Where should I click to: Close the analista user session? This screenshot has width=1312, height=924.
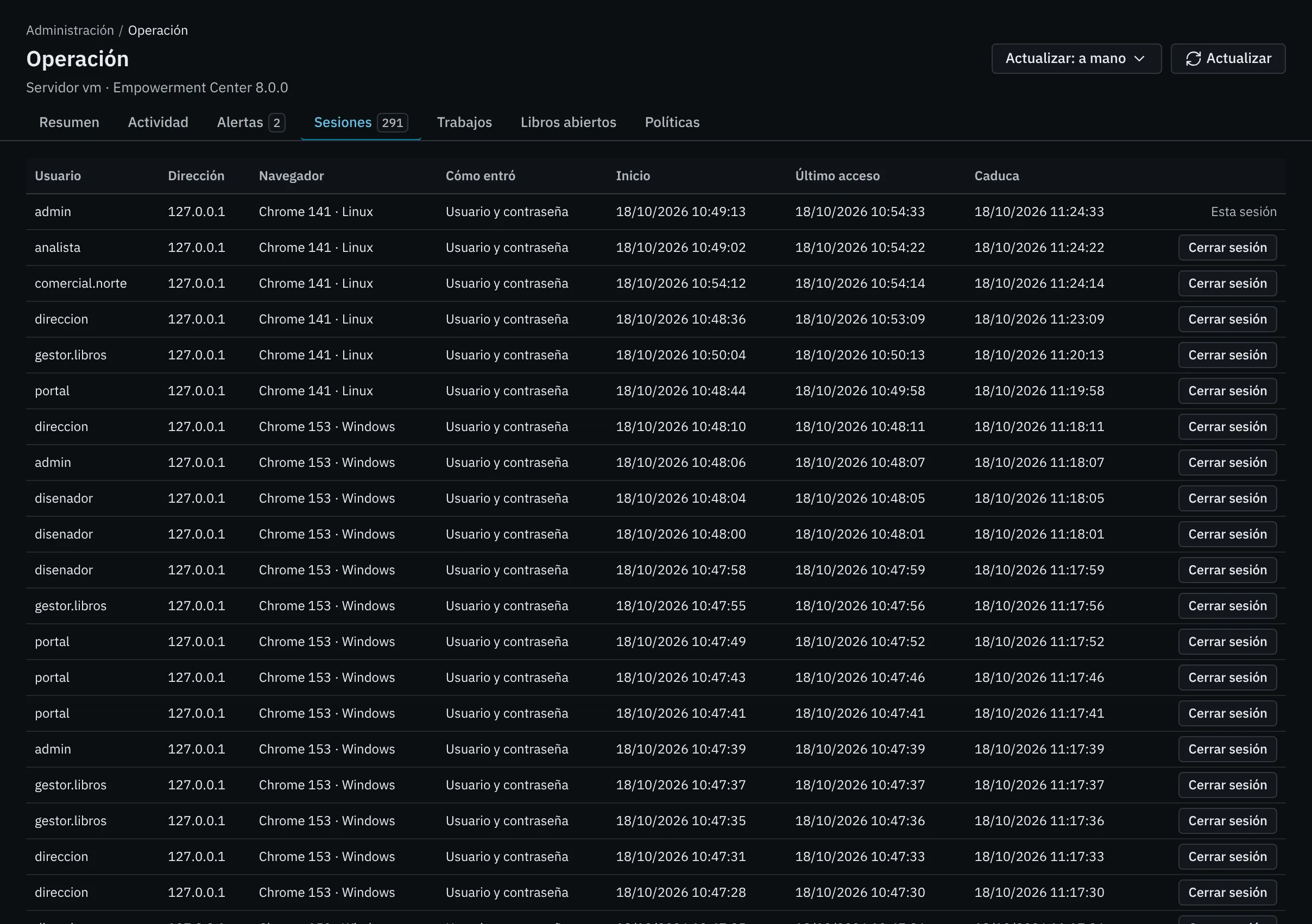1227,248
